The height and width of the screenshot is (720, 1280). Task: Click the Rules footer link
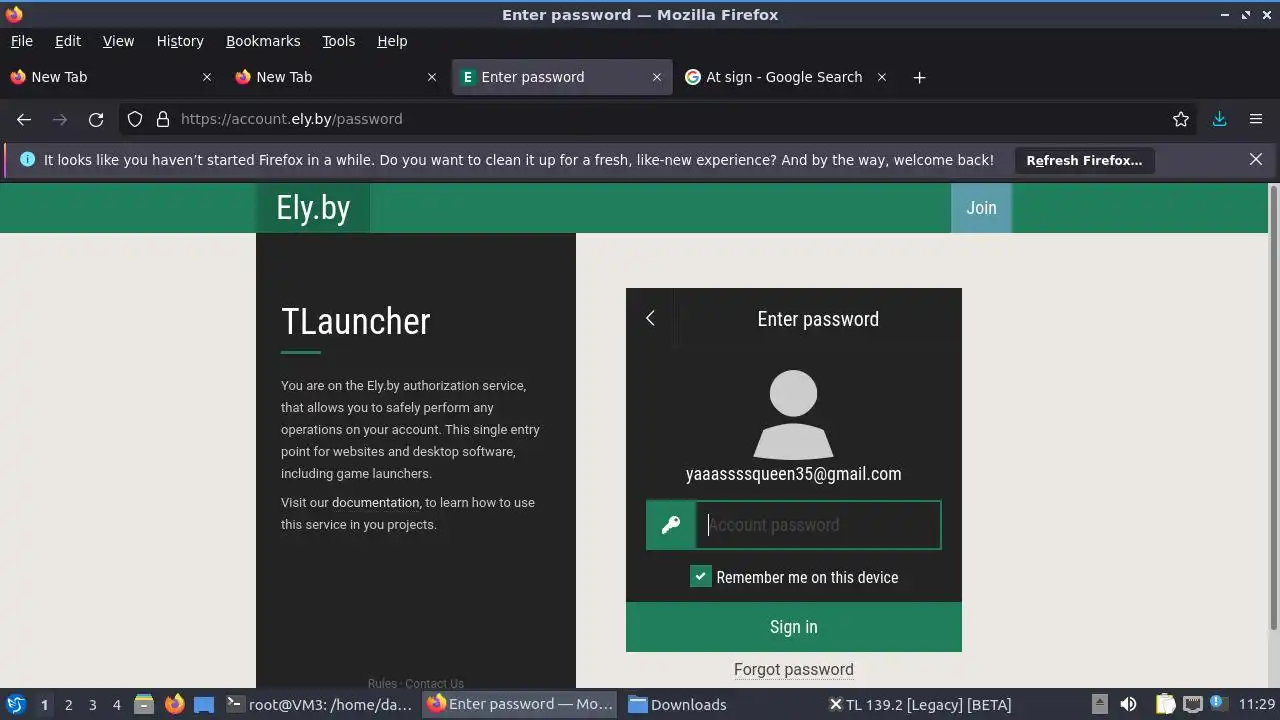click(382, 684)
